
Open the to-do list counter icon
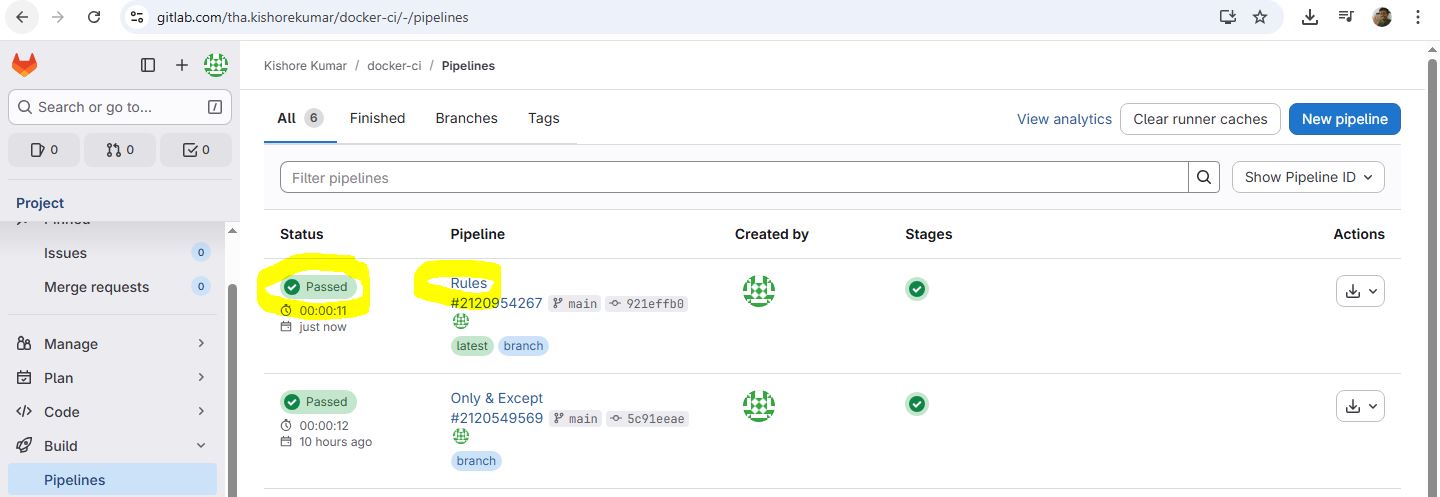(196, 150)
